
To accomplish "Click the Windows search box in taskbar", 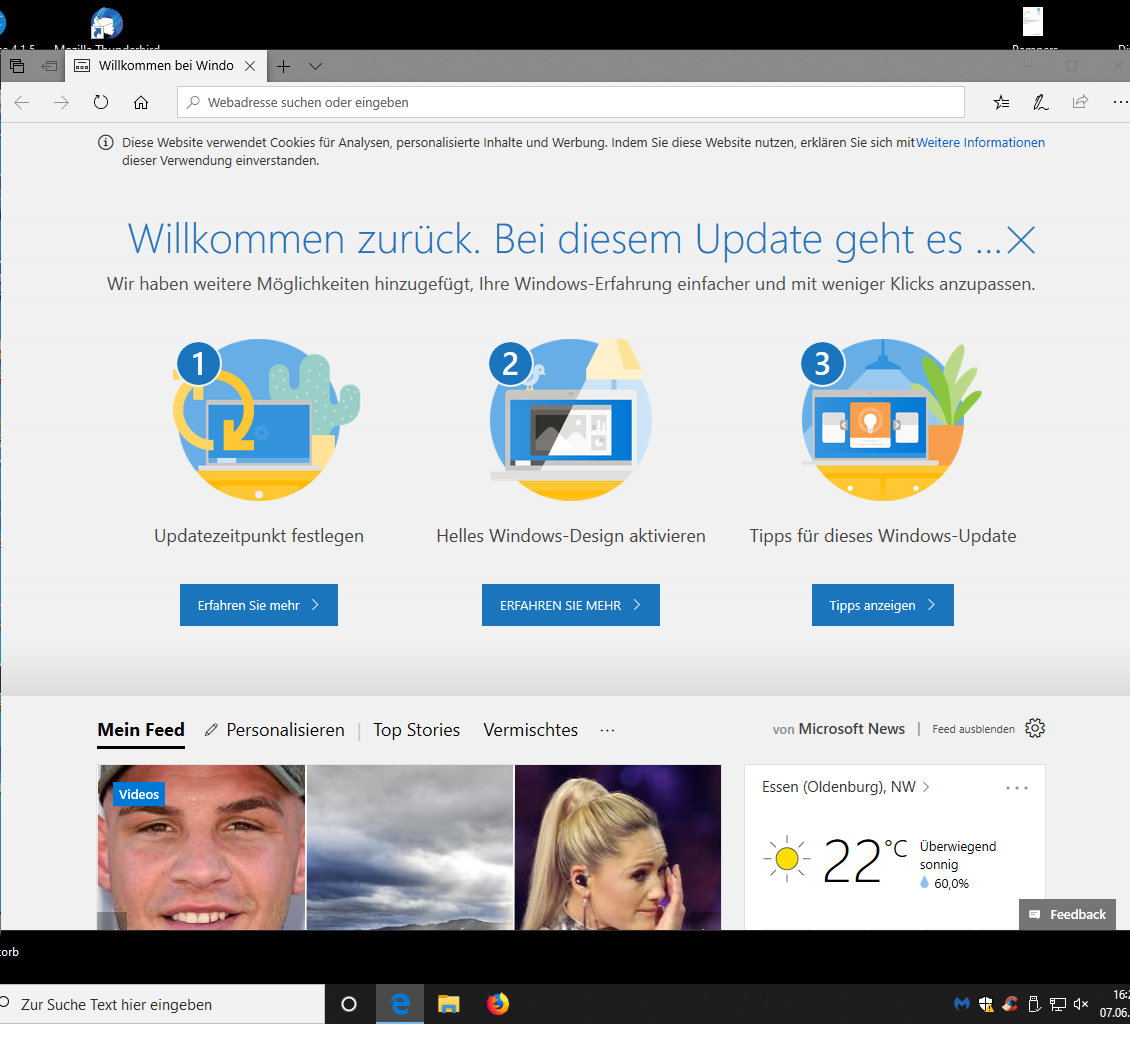I will coord(162,1004).
